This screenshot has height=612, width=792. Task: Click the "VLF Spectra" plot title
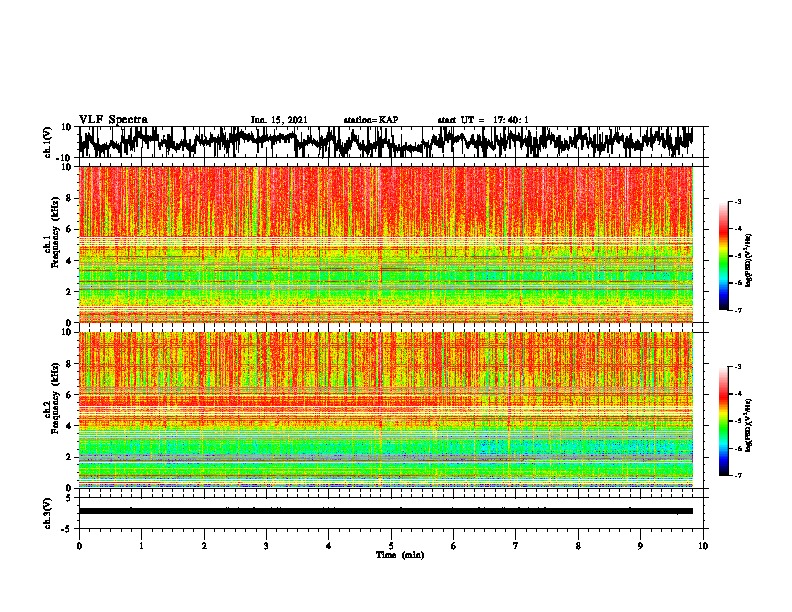click(x=113, y=120)
